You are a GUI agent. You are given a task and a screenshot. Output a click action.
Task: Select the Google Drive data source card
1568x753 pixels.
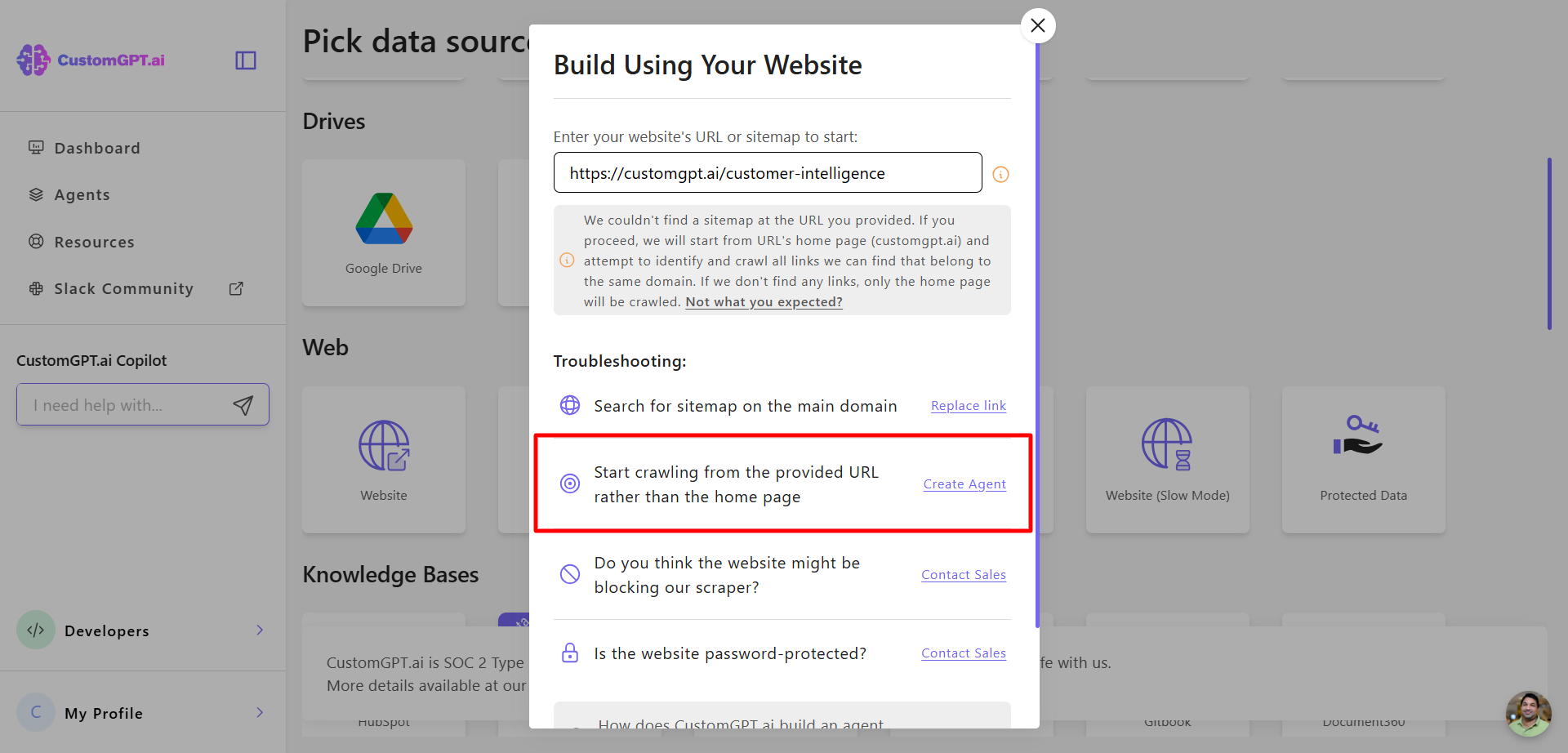(384, 233)
